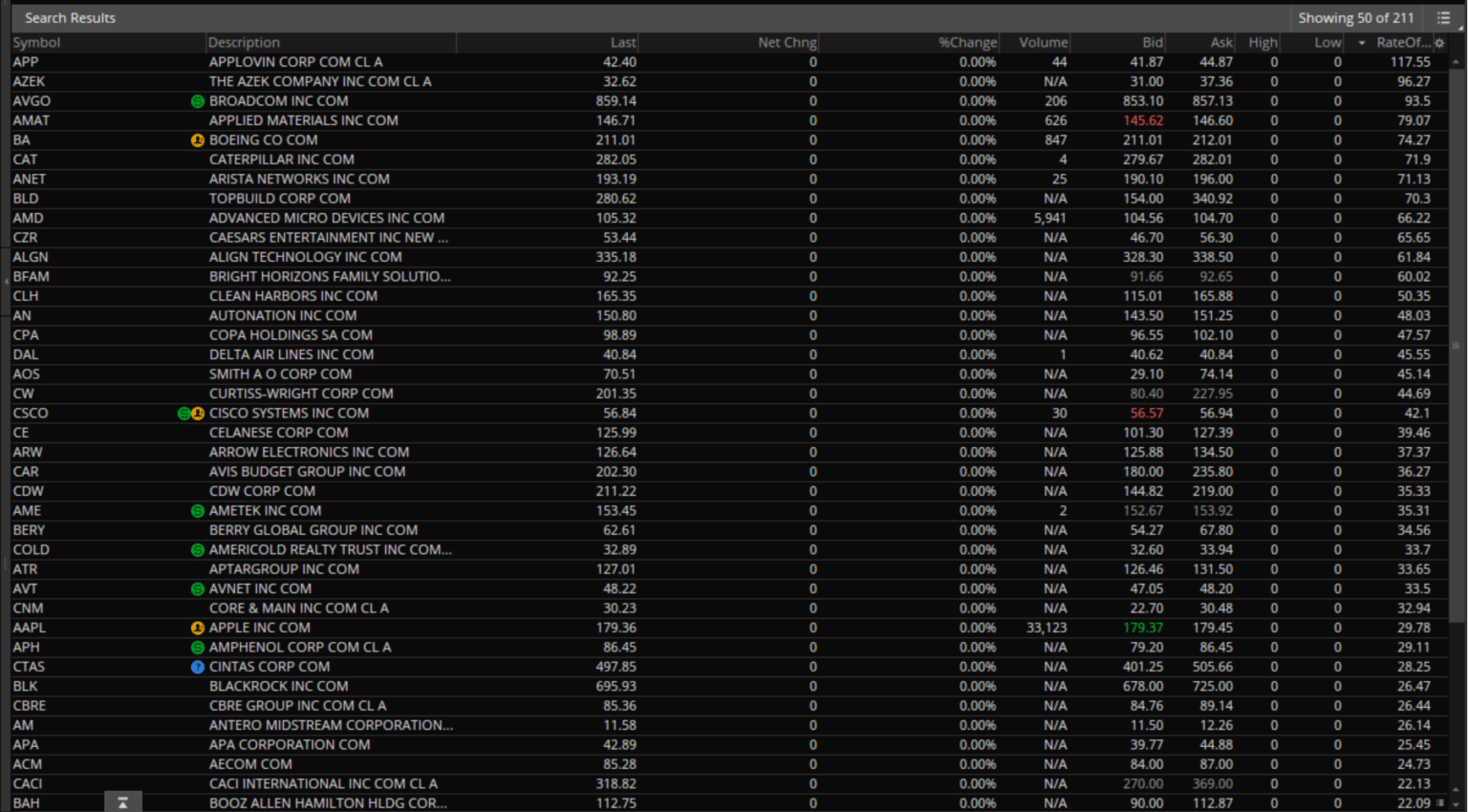Screen dimensions: 1468x812
Task: Click the orange icon beside APPLE INC COM
Action: click(x=198, y=628)
